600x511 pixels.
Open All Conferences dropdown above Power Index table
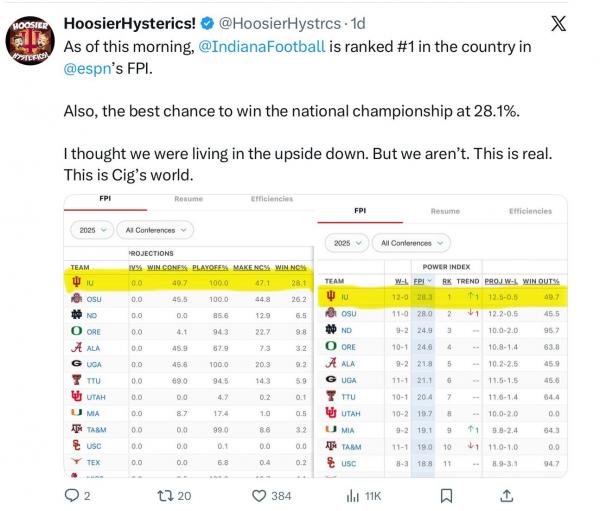click(x=407, y=243)
